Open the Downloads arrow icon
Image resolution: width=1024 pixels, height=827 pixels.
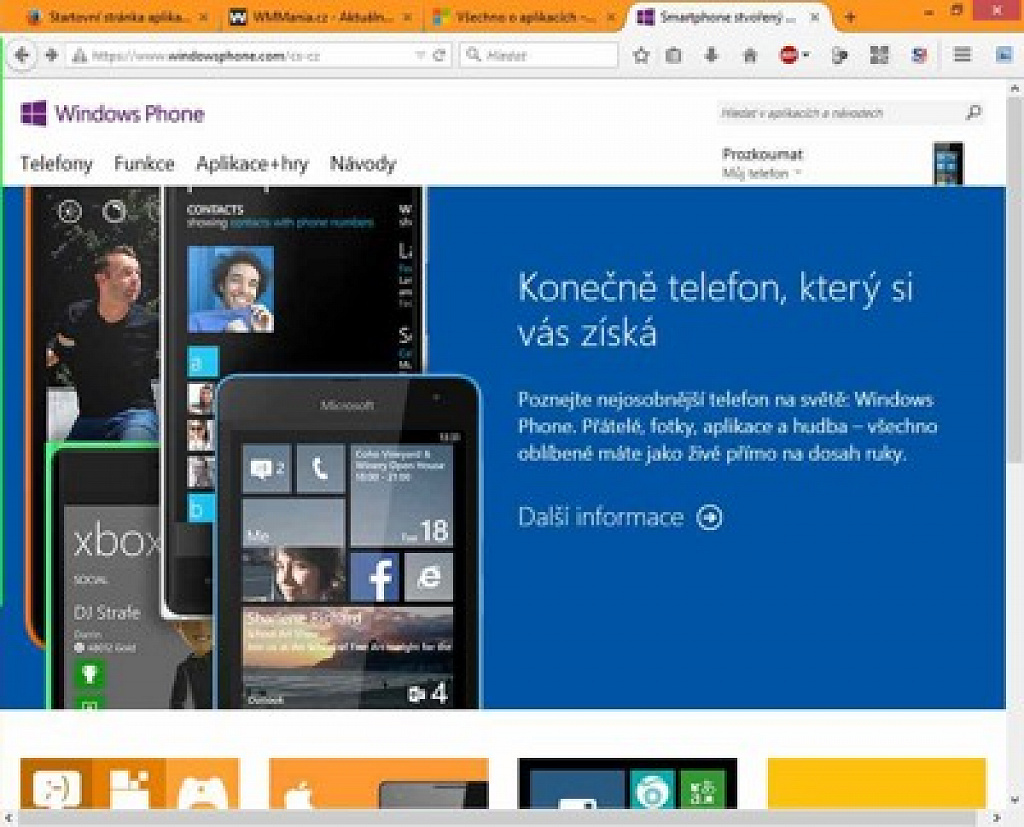(712, 56)
